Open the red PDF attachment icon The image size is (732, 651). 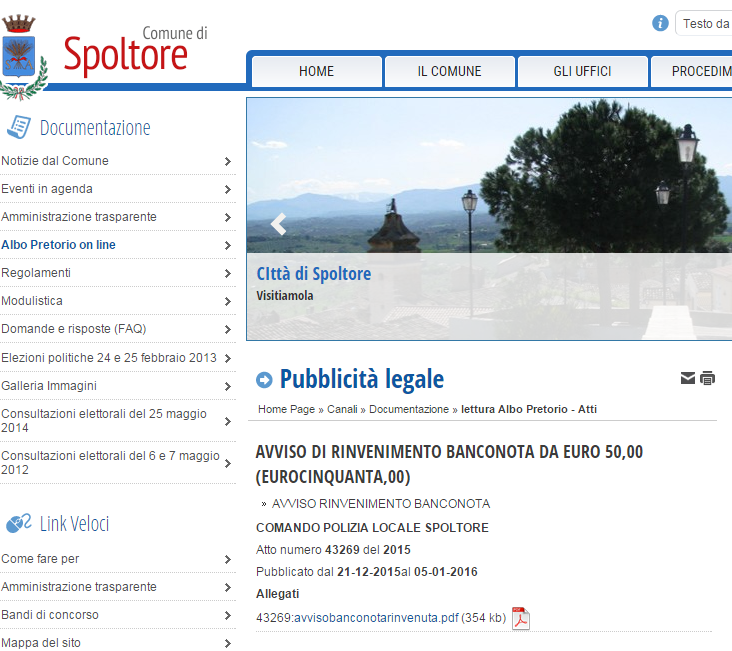pyautogui.click(x=521, y=618)
